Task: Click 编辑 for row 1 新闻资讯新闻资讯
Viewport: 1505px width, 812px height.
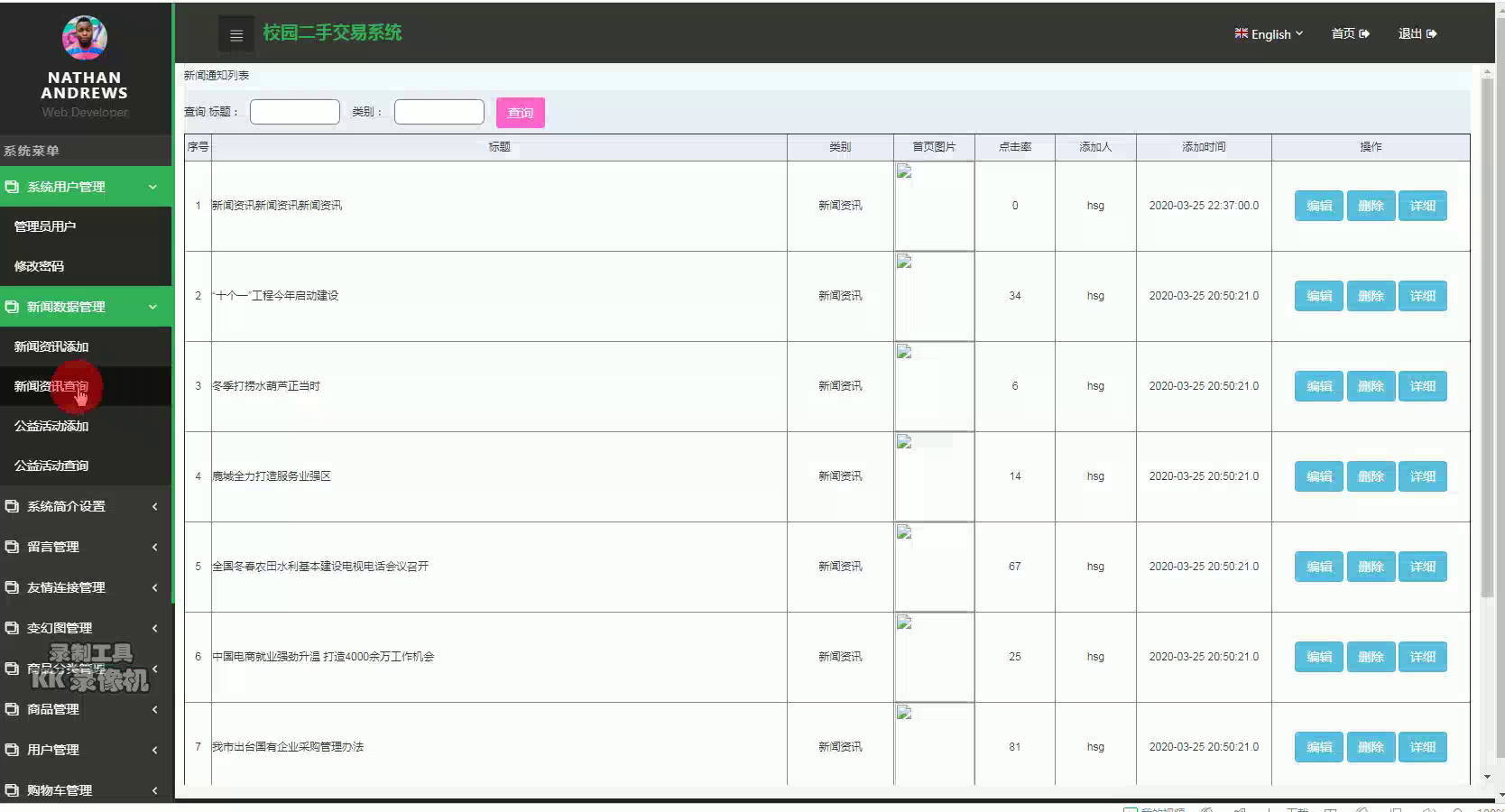Action: tap(1319, 206)
